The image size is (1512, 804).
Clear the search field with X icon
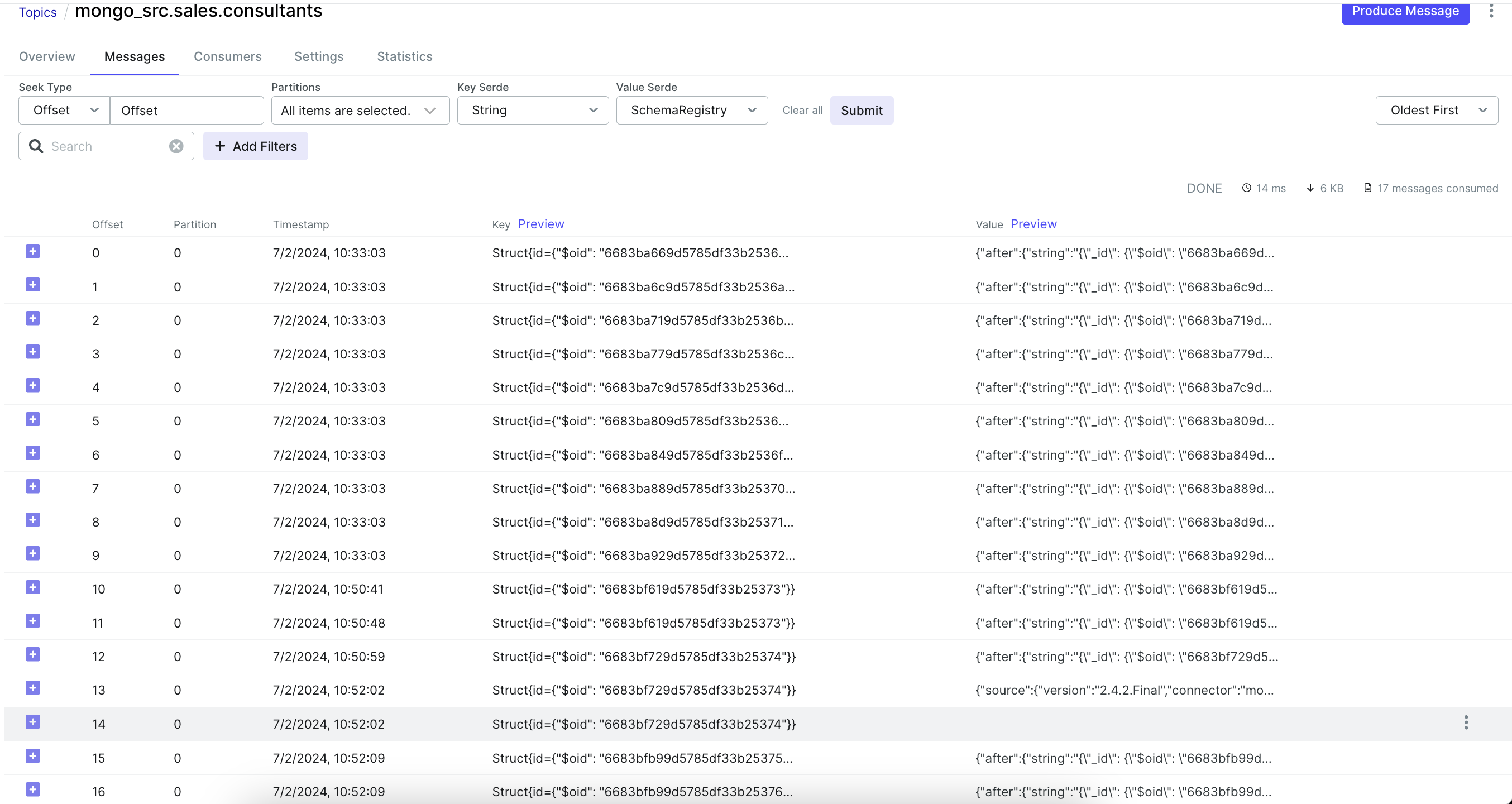tap(176, 146)
